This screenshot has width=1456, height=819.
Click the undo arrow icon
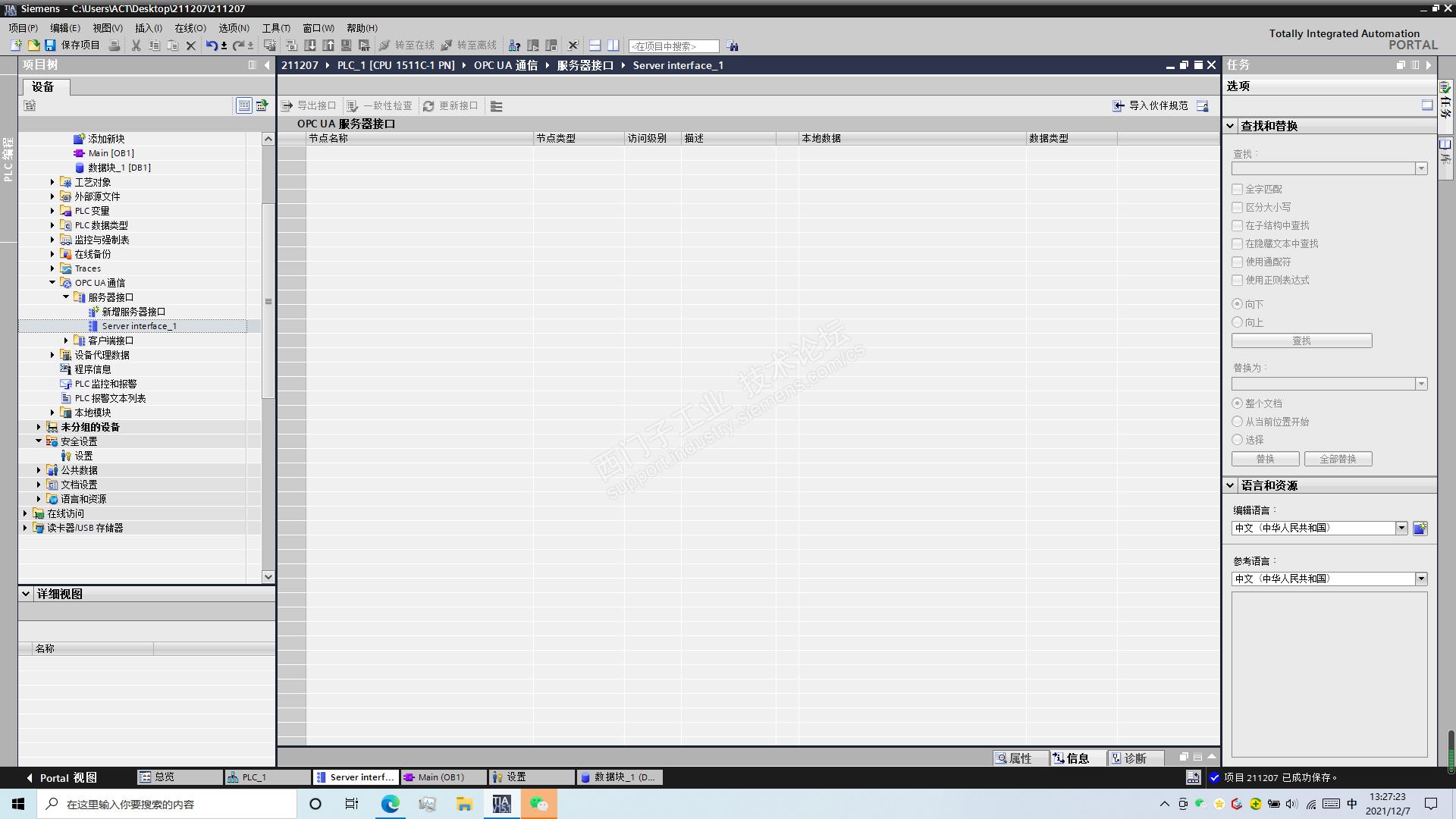pos(212,45)
